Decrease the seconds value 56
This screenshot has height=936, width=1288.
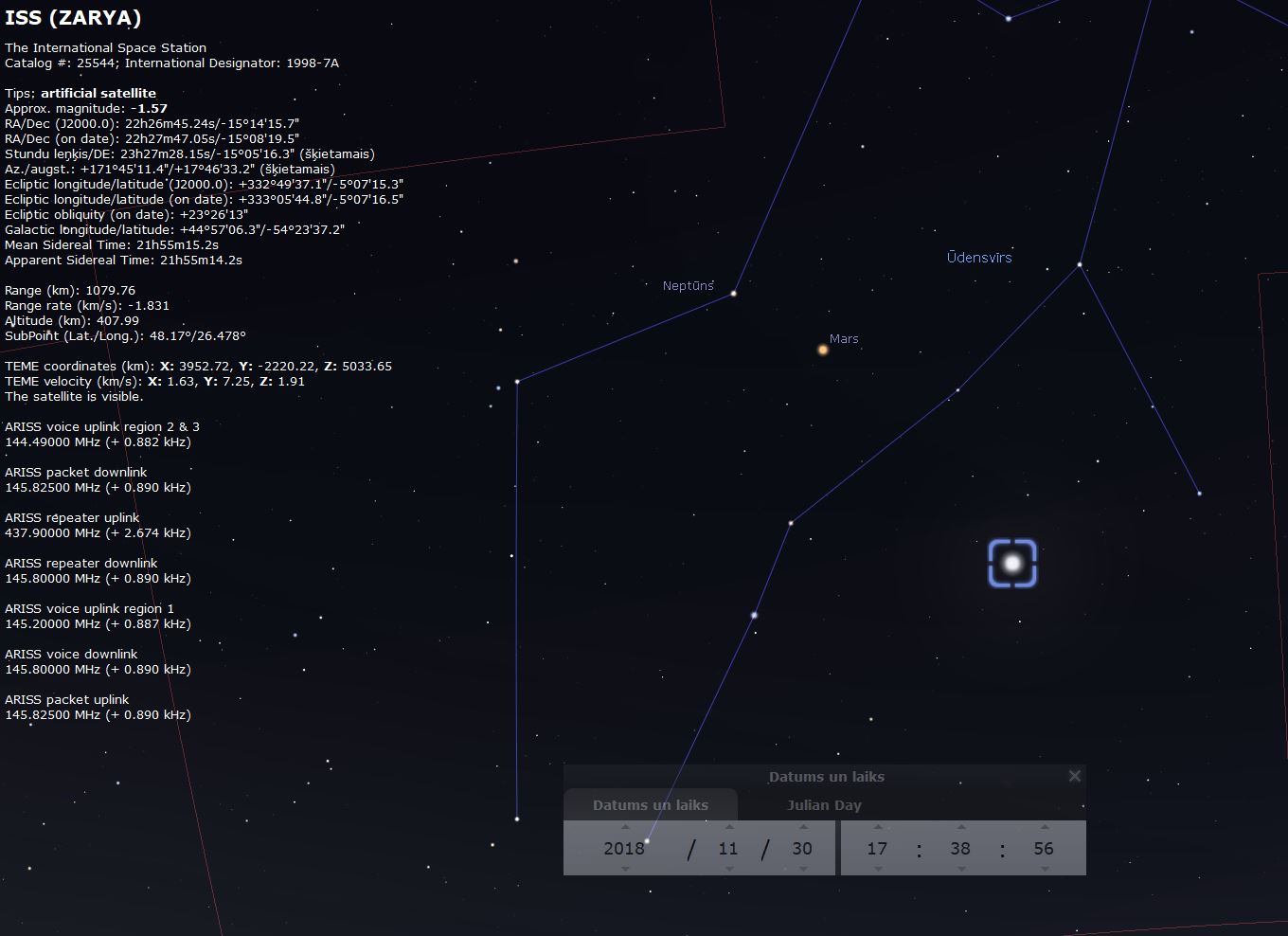click(1044, 869)
